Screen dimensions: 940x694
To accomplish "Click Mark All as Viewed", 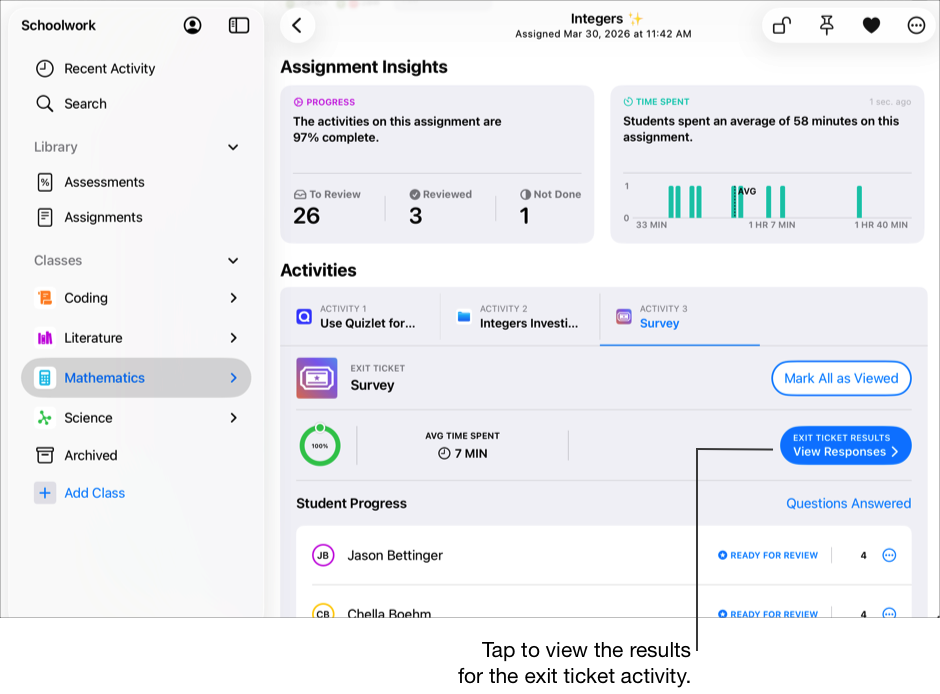I will pyautogui.click(x=841, y=378).
